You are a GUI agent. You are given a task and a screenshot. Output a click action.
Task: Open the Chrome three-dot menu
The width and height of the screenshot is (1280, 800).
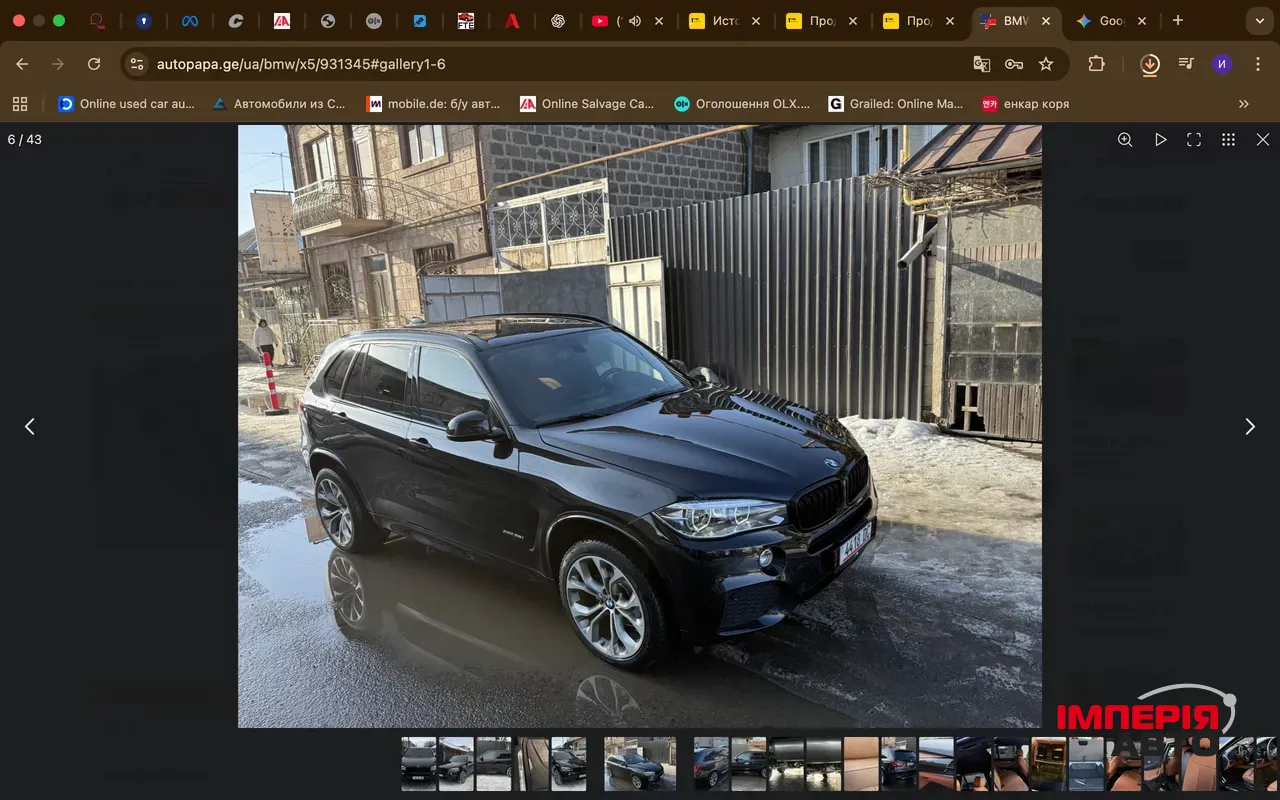1258,63
